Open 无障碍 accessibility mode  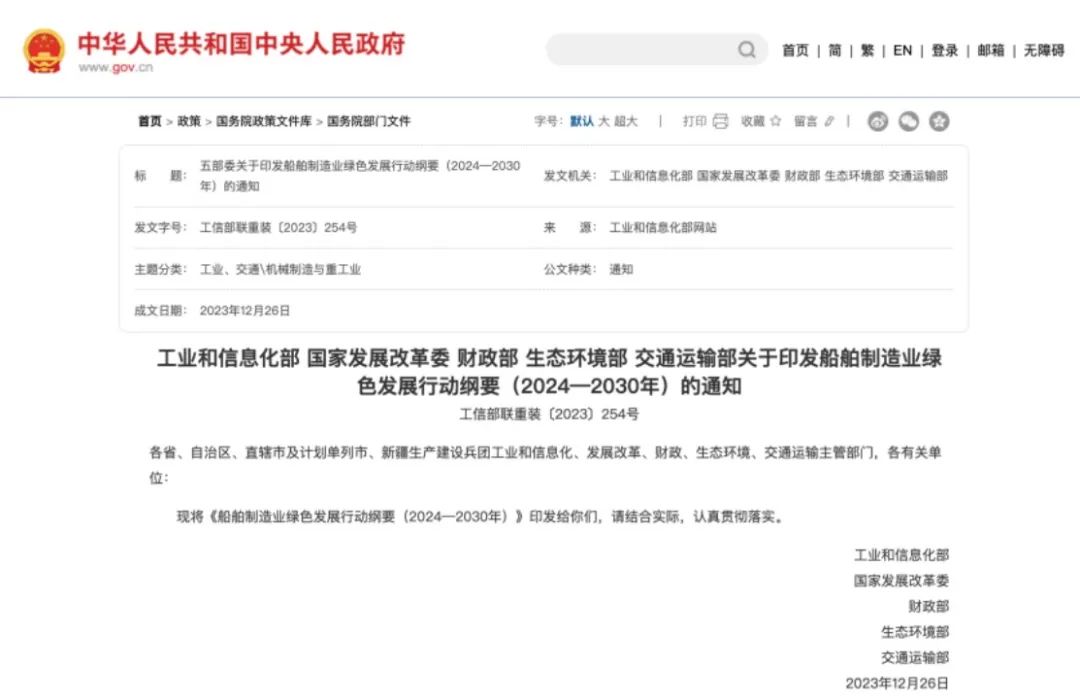coord(1043,50)
